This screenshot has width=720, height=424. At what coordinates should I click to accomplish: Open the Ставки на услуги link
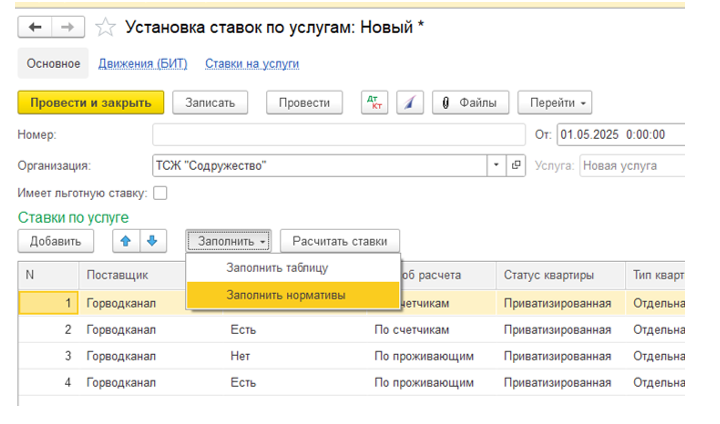252,63
